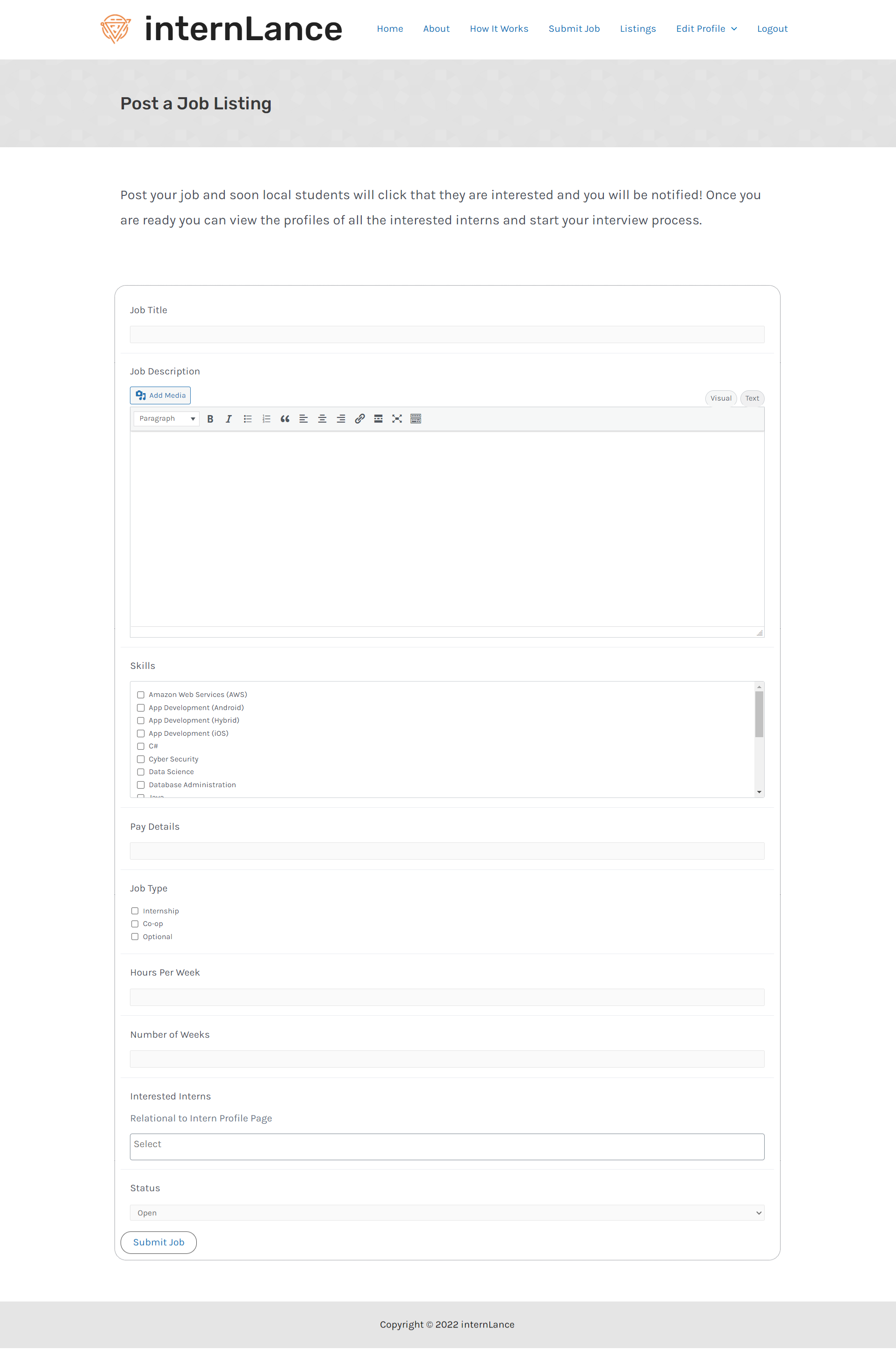Align text left
896x1350 pixels.
coord(303,419)
